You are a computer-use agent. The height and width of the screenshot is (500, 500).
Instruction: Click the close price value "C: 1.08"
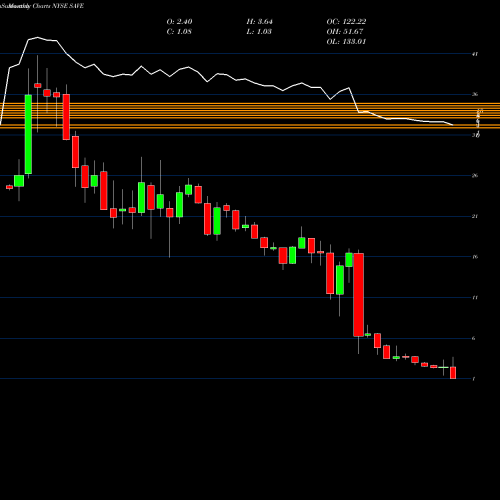(x=179, y=32)
